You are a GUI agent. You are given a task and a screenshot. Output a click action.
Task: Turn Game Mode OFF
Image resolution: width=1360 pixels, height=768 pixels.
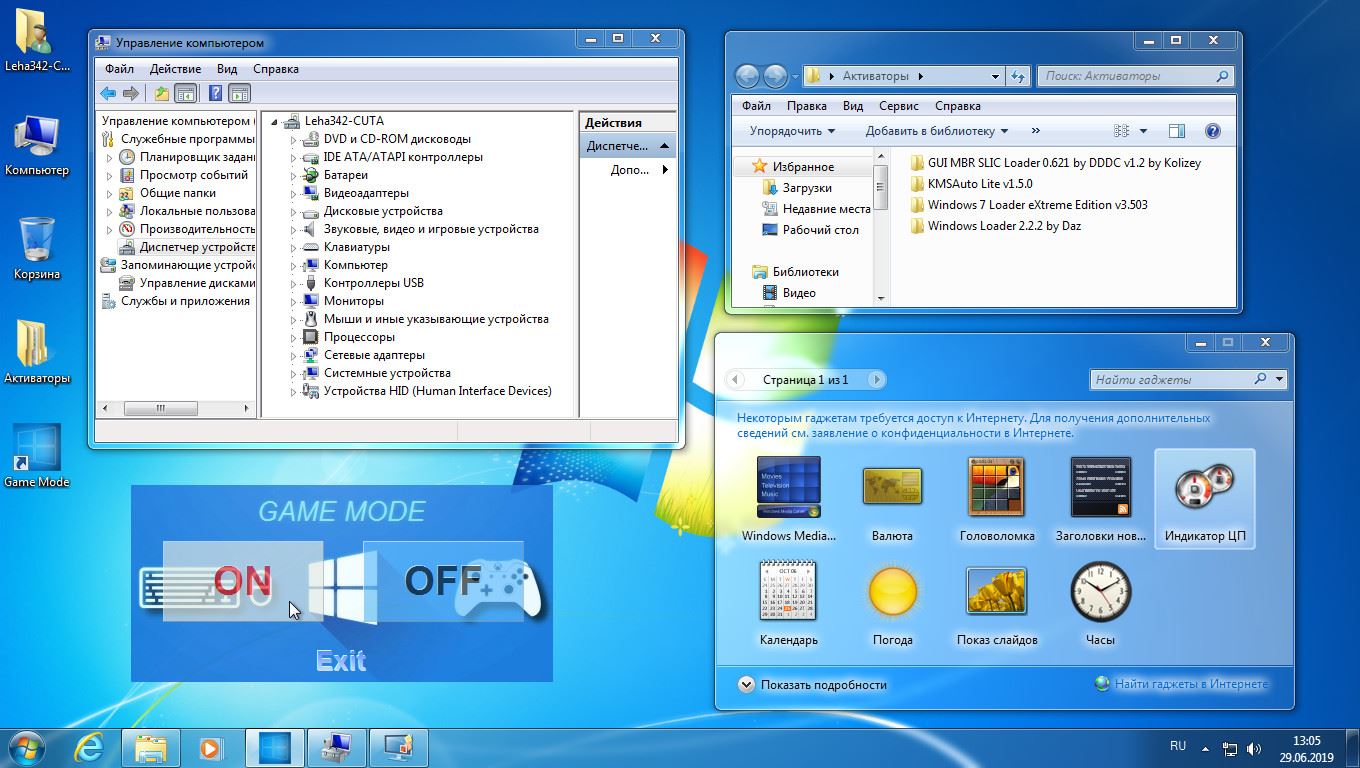[x=443, y=581]
